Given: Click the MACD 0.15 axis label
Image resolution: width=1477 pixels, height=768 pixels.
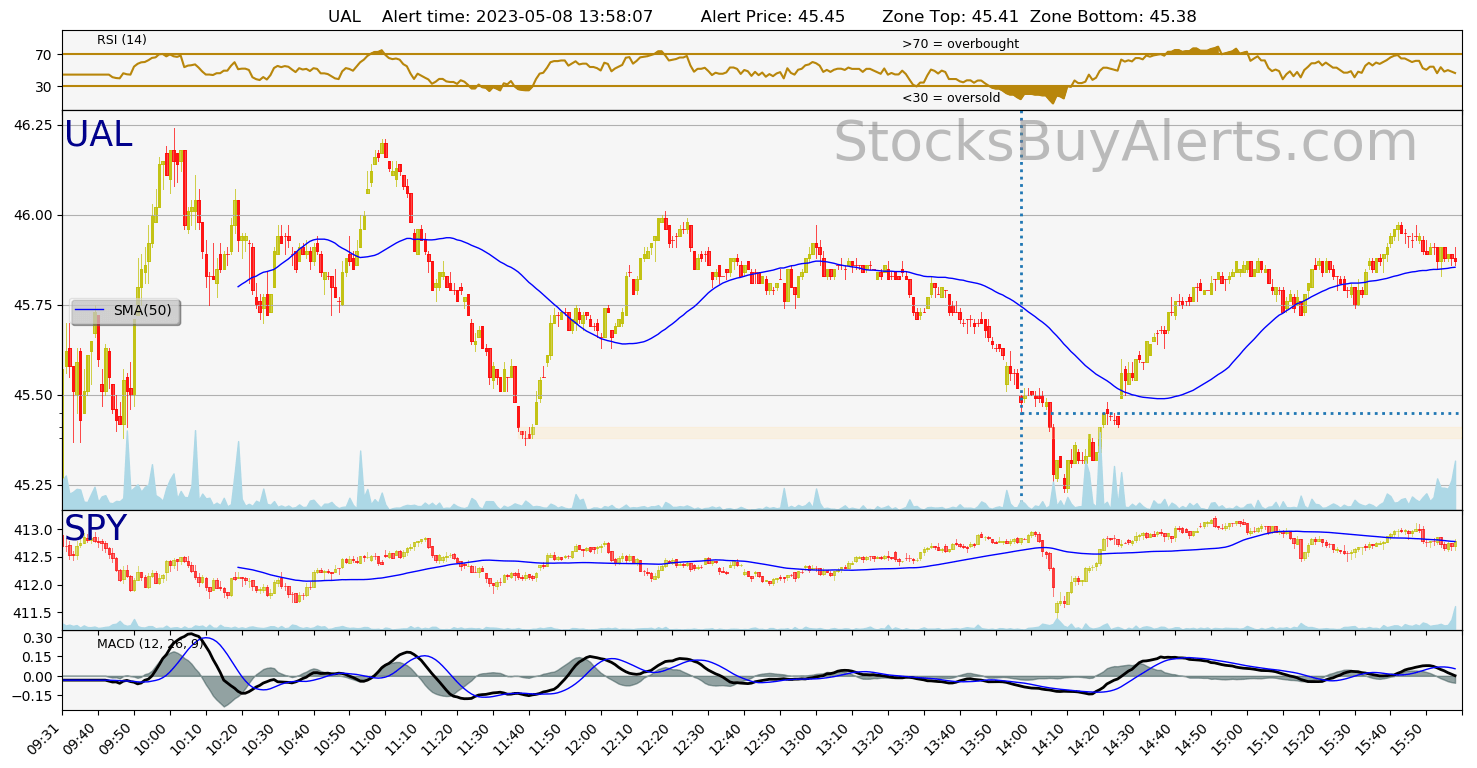Looking at the screenshot, I should pos(38,657).
